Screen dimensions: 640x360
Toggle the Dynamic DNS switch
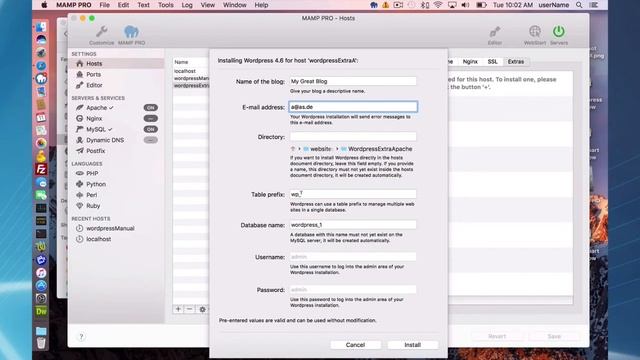tap(151, 140)
